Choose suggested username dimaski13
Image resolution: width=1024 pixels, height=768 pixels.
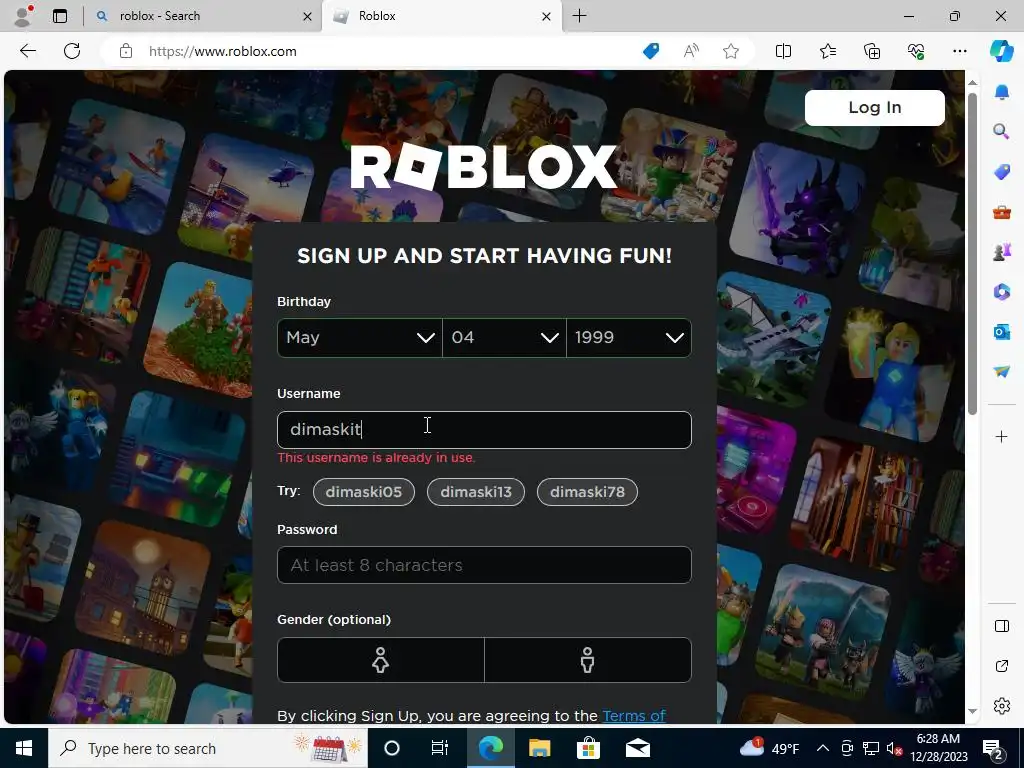(475, 492)
